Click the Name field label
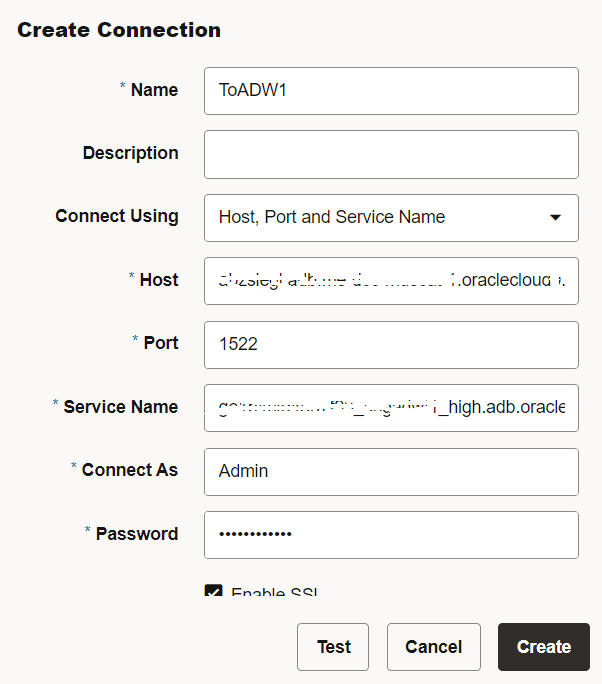Viewport: 602px width, 684px height. pos(154,90)
